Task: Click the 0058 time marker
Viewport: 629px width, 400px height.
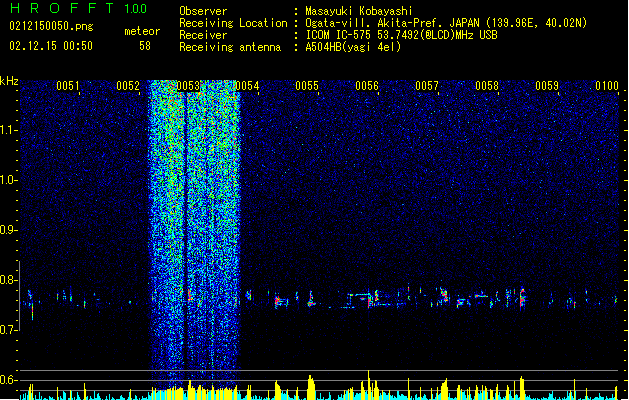Action: click(487, 86)
